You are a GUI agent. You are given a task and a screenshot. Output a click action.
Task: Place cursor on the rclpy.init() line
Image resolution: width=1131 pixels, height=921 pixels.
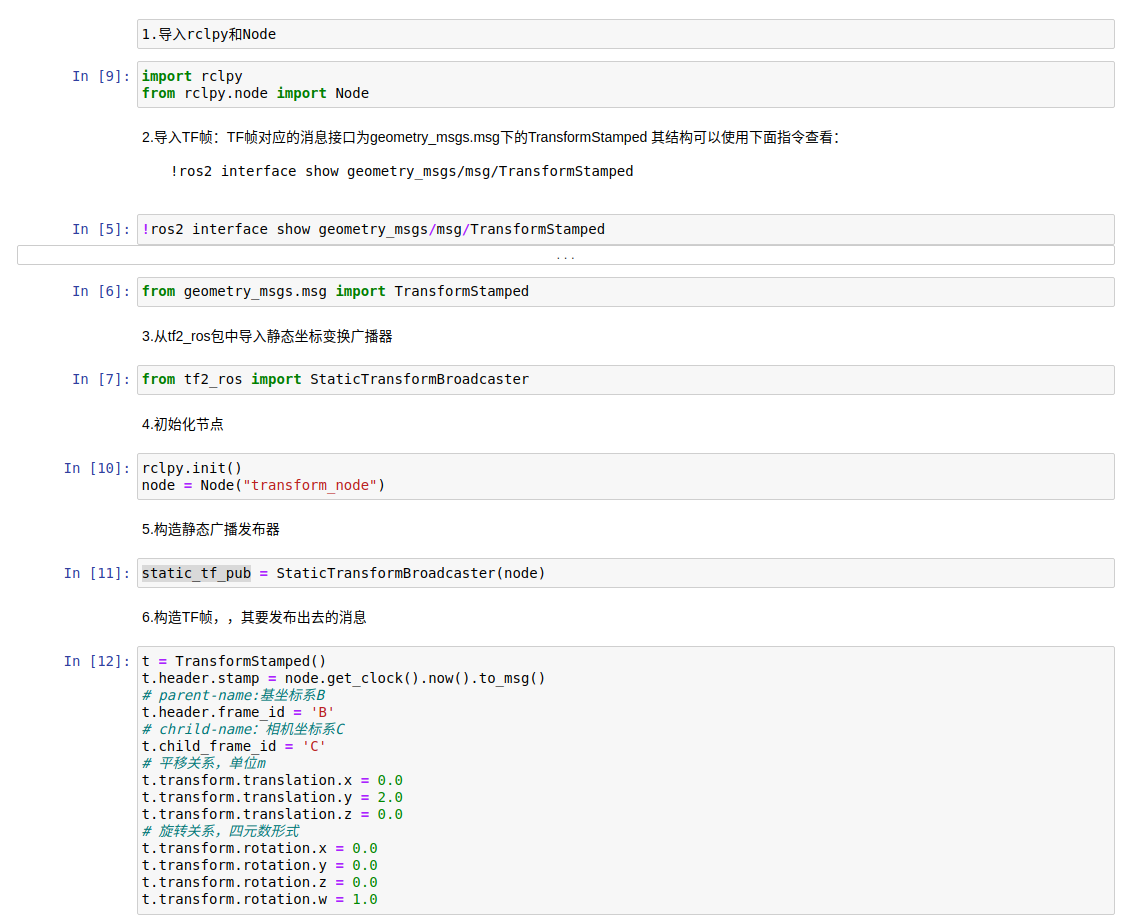[192, 468]
